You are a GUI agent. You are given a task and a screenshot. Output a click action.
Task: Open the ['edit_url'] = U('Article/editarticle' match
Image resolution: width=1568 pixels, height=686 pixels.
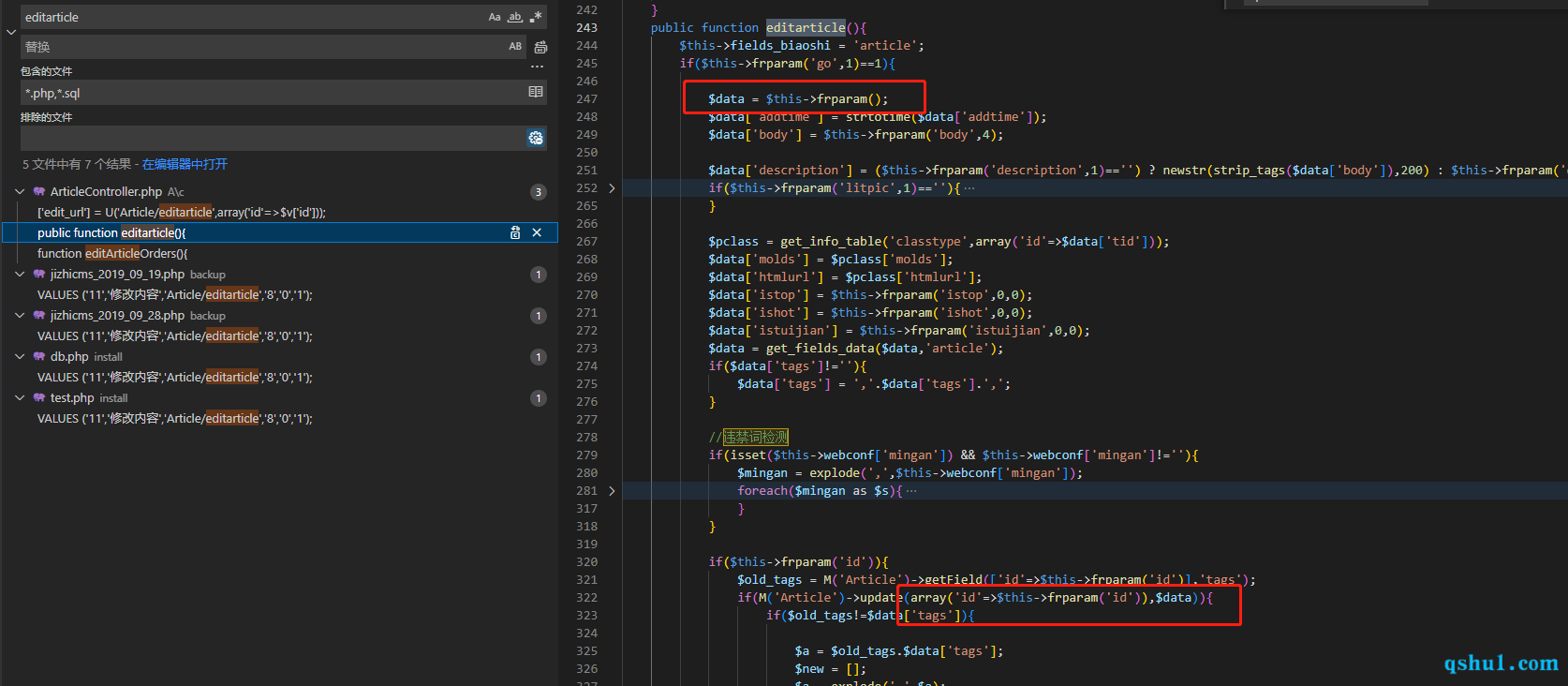point(182,212)
